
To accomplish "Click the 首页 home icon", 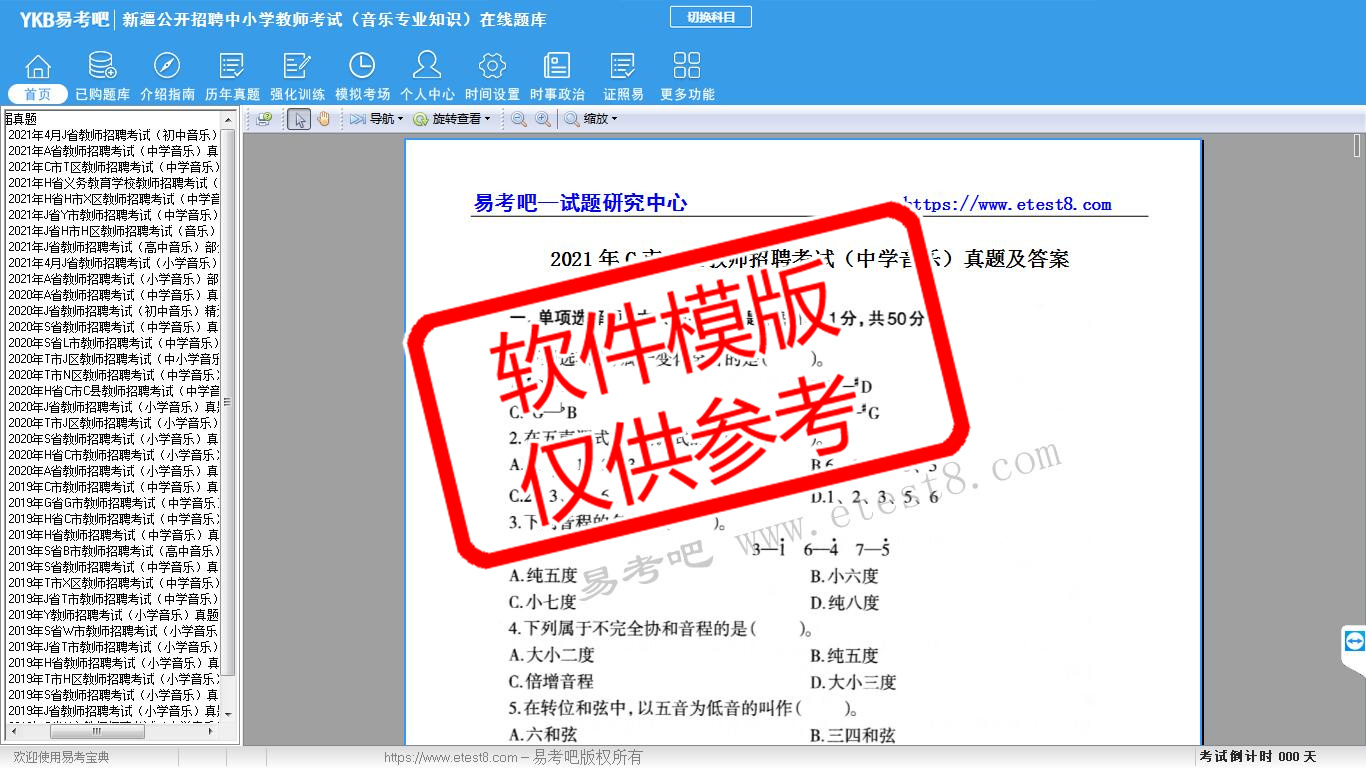I will tap(38, 77).
